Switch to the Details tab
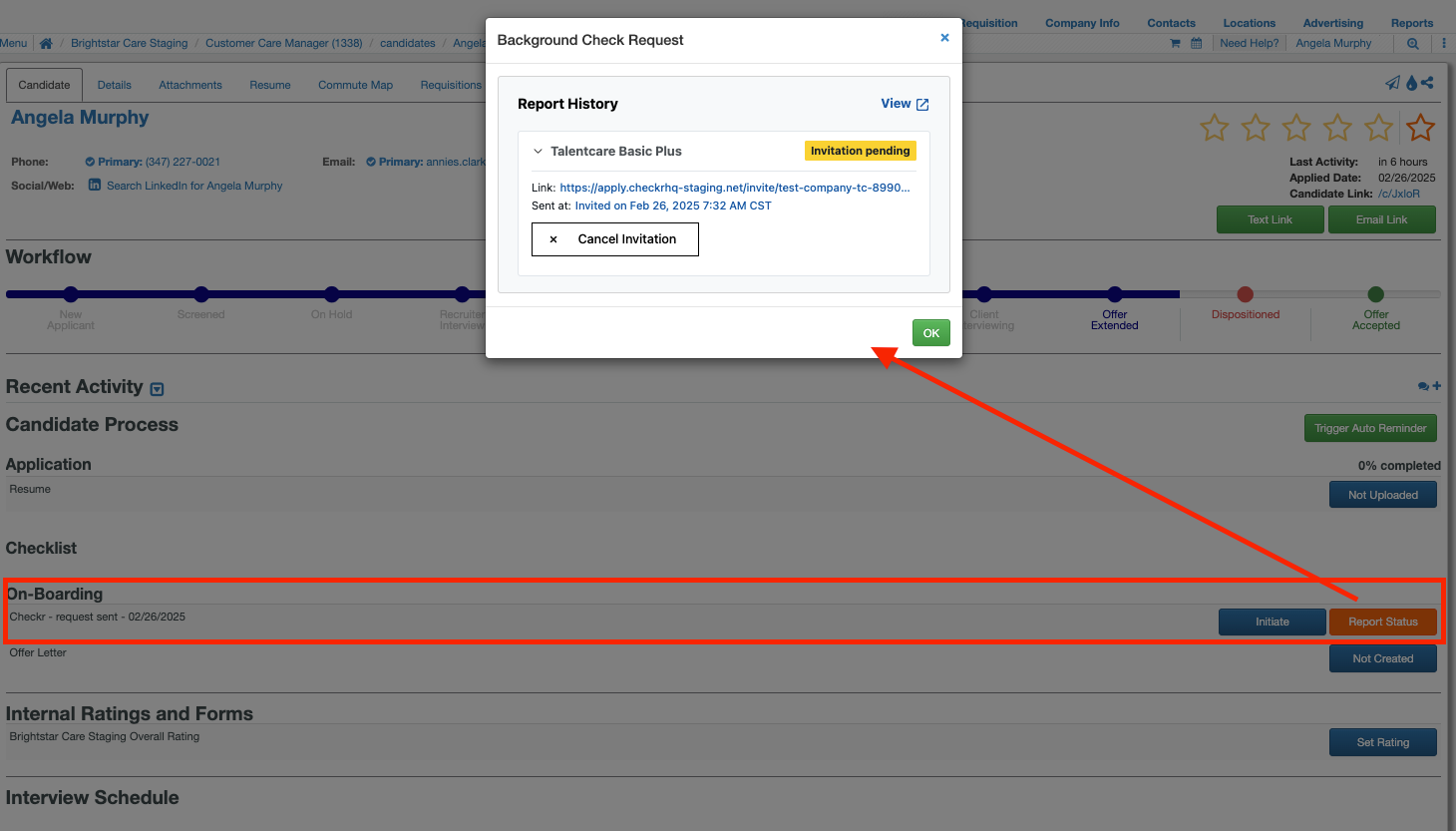This screenshot has height=831, width=1456. (115, 85)
